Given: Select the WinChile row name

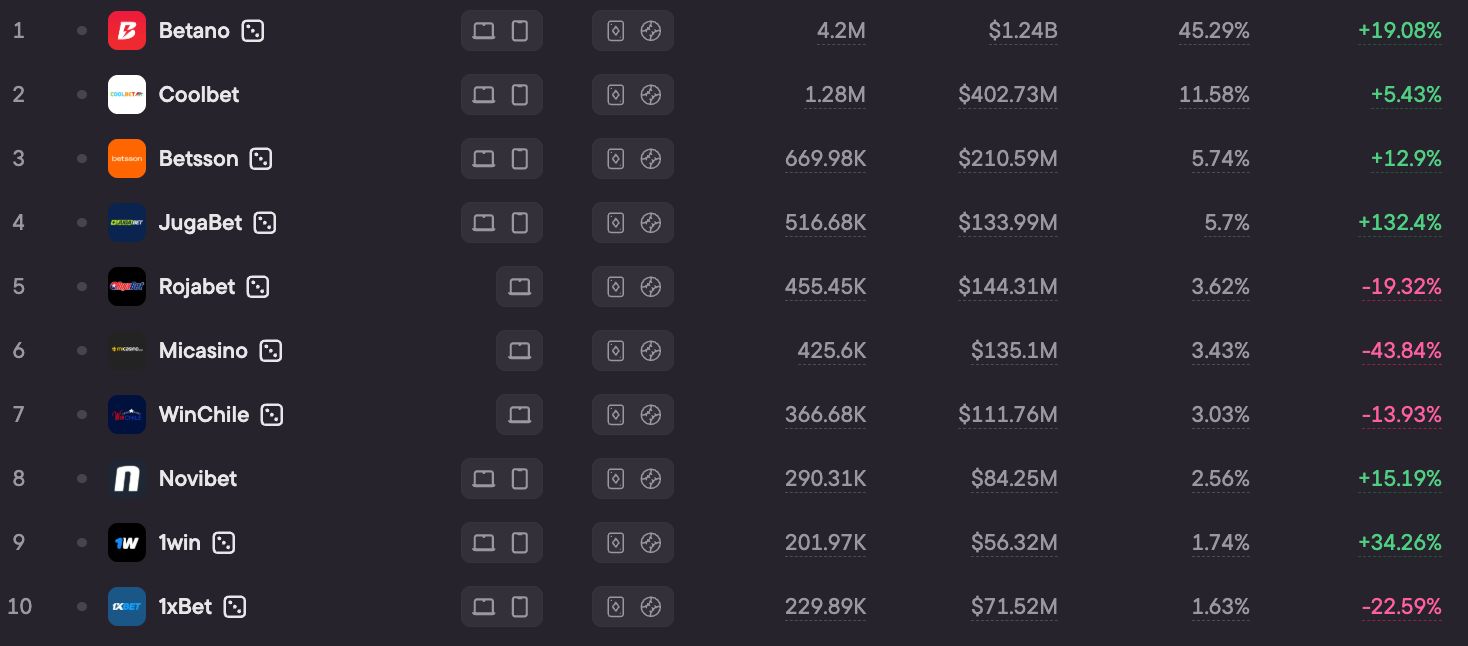Looking at the screenshot, I should point(204,415).
